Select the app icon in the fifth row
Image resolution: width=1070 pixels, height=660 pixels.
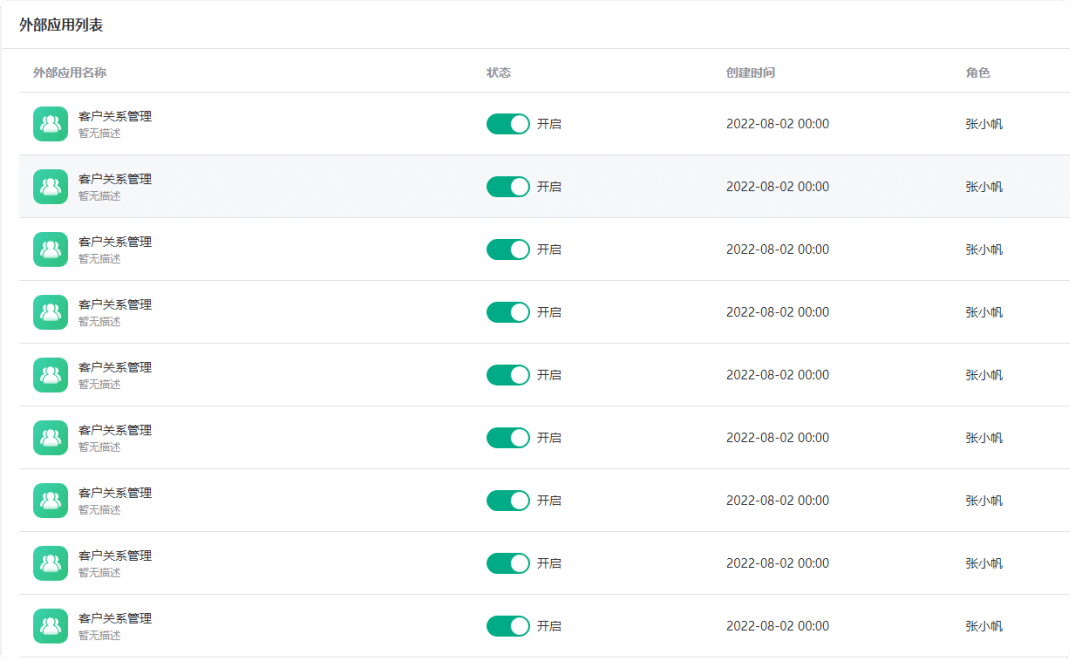coord(50,375)
